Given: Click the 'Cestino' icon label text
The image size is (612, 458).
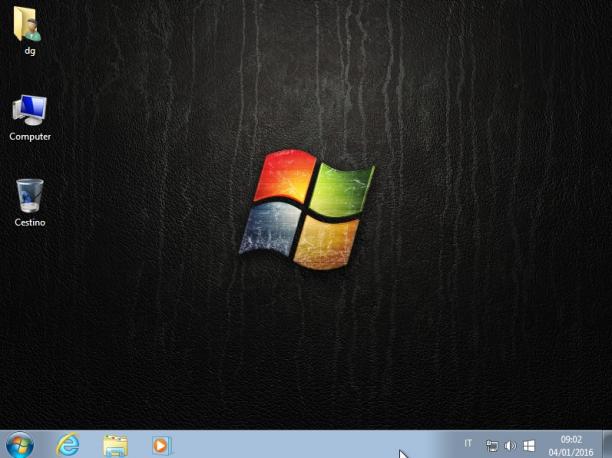Looking at the screenshot, I should (30, 222).
